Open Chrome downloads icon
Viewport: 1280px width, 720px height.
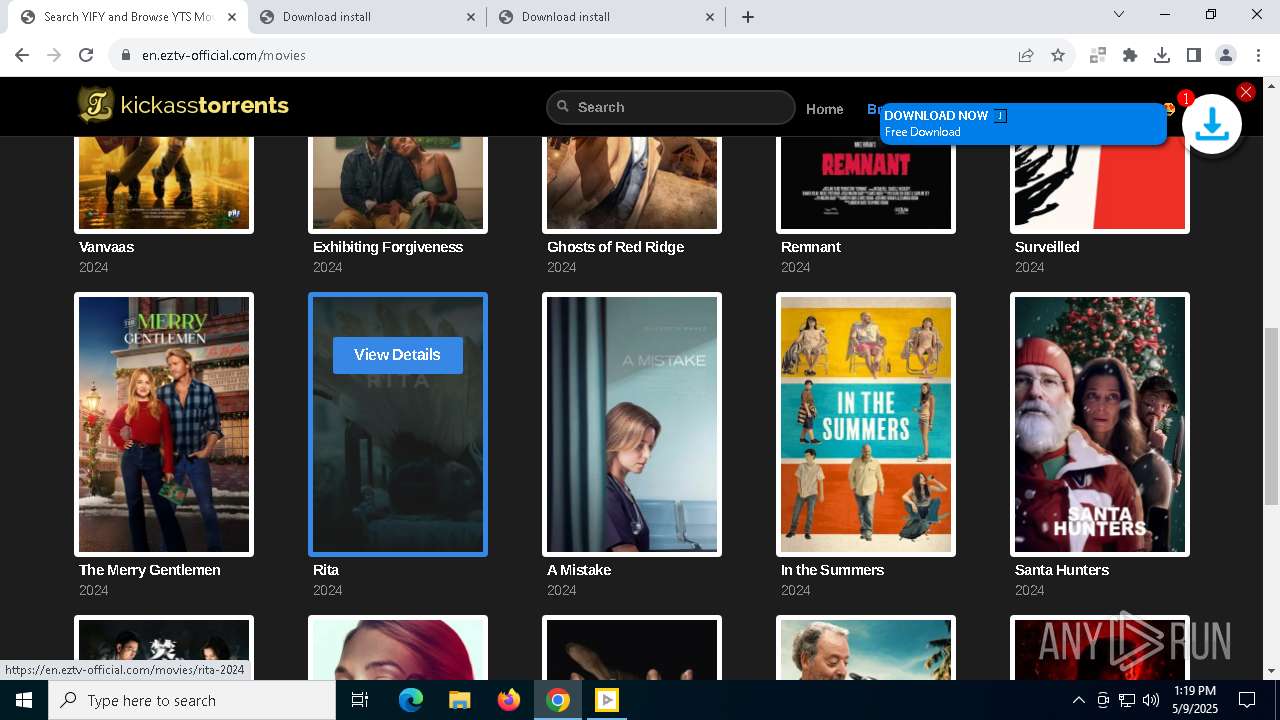[x=1162, y=55]
